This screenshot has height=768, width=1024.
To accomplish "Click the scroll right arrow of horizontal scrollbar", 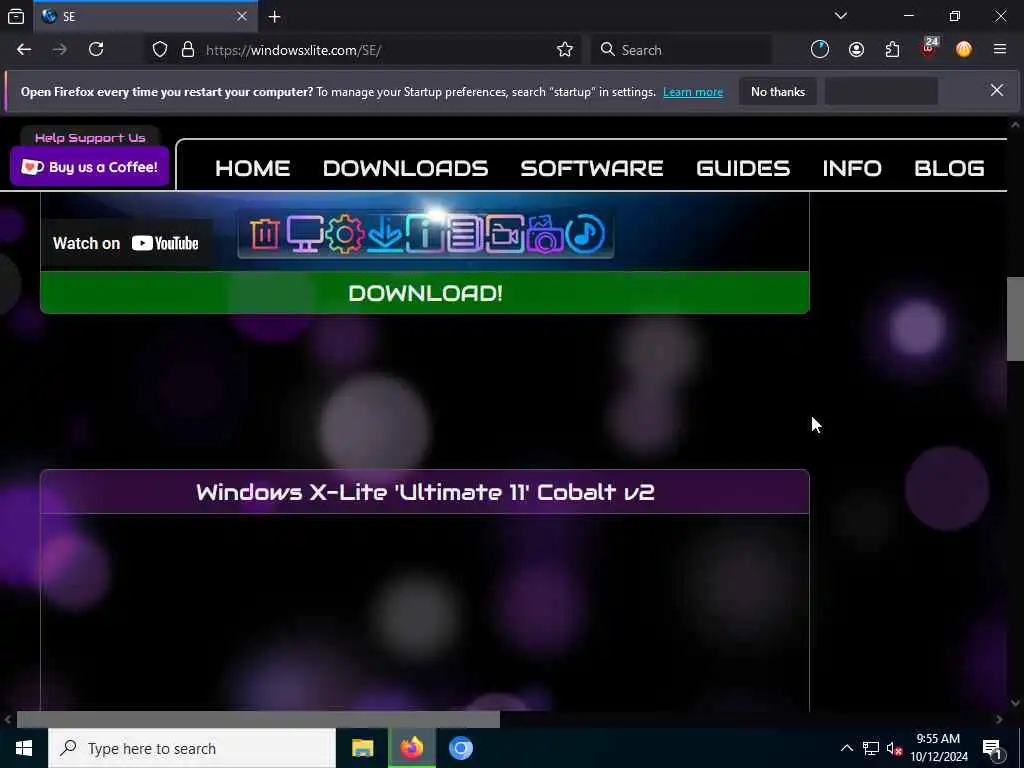I will point(999,720).
